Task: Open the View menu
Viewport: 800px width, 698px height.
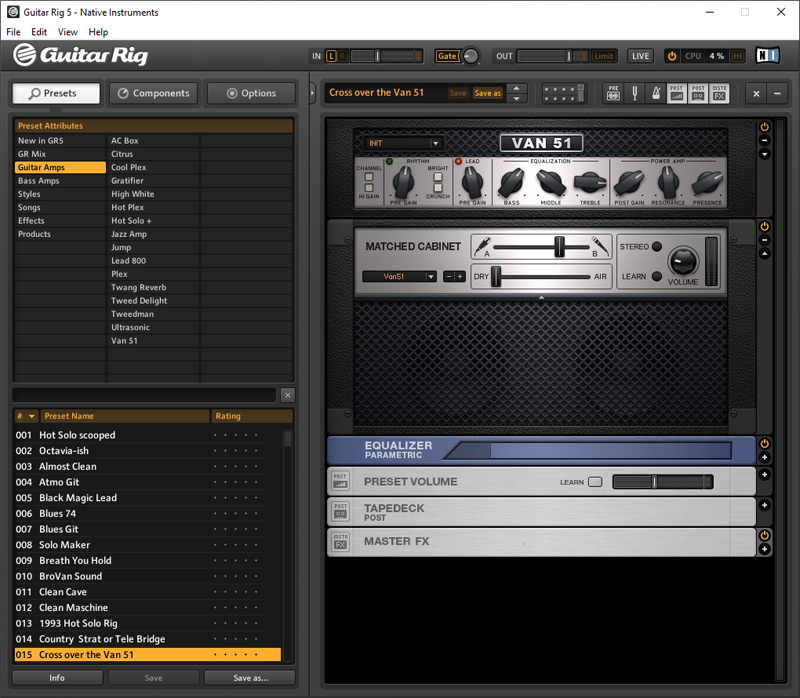Action: 67,32
